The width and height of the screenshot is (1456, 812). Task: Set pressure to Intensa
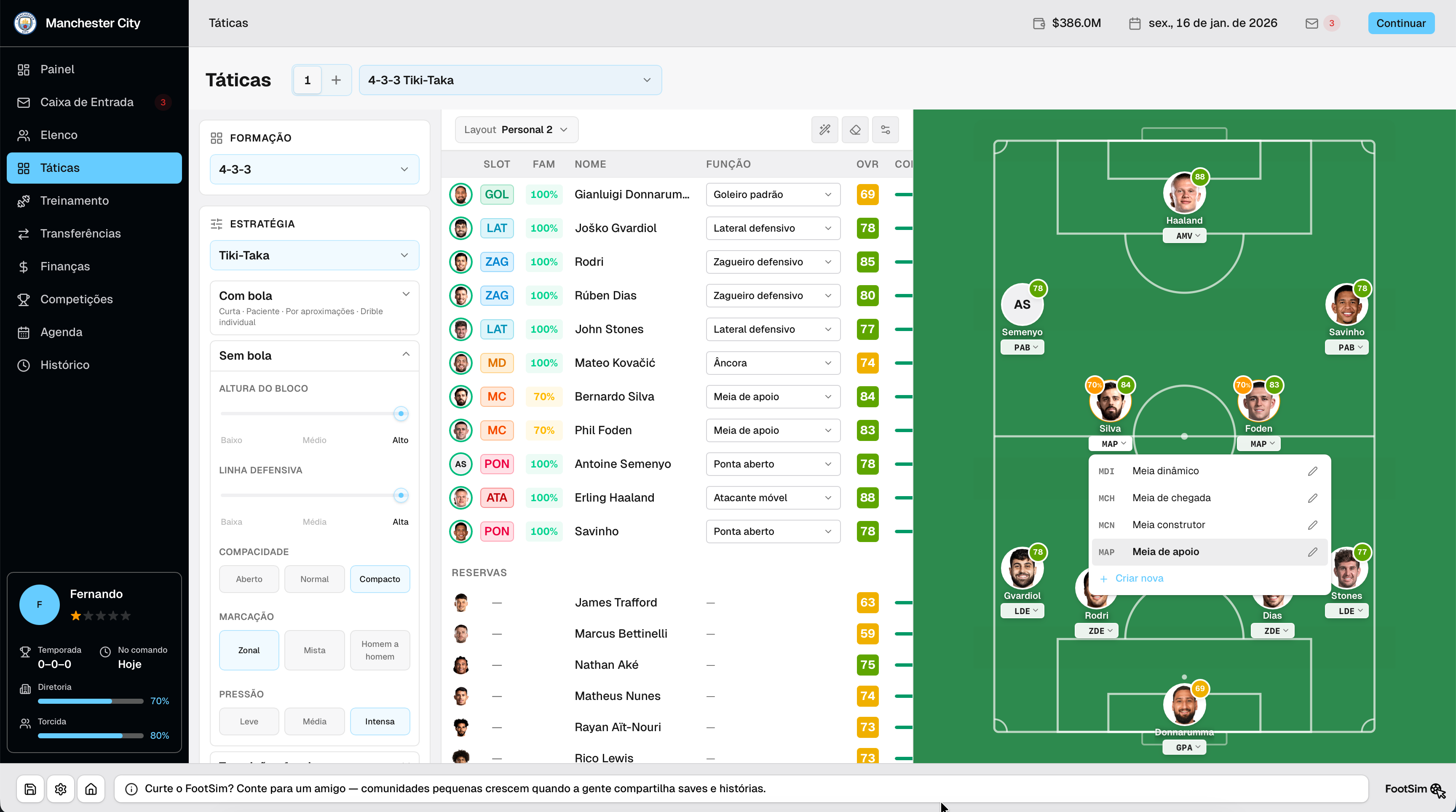tap(380, 721)
